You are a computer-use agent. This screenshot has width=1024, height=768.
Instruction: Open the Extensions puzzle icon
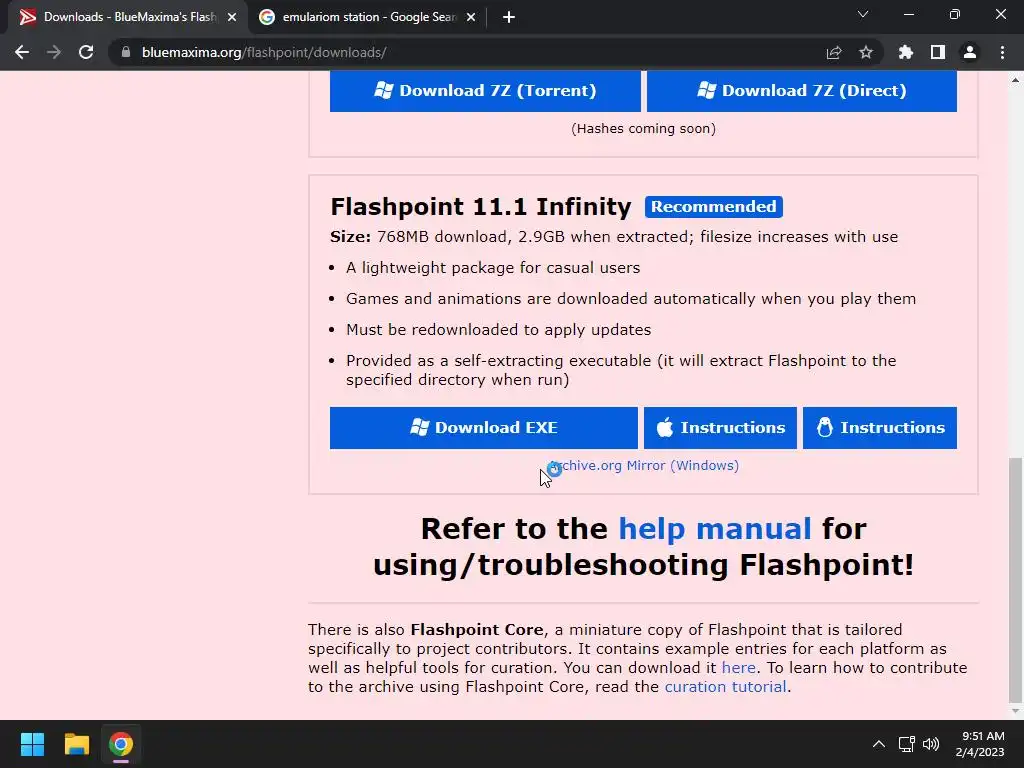coord(906,52)
